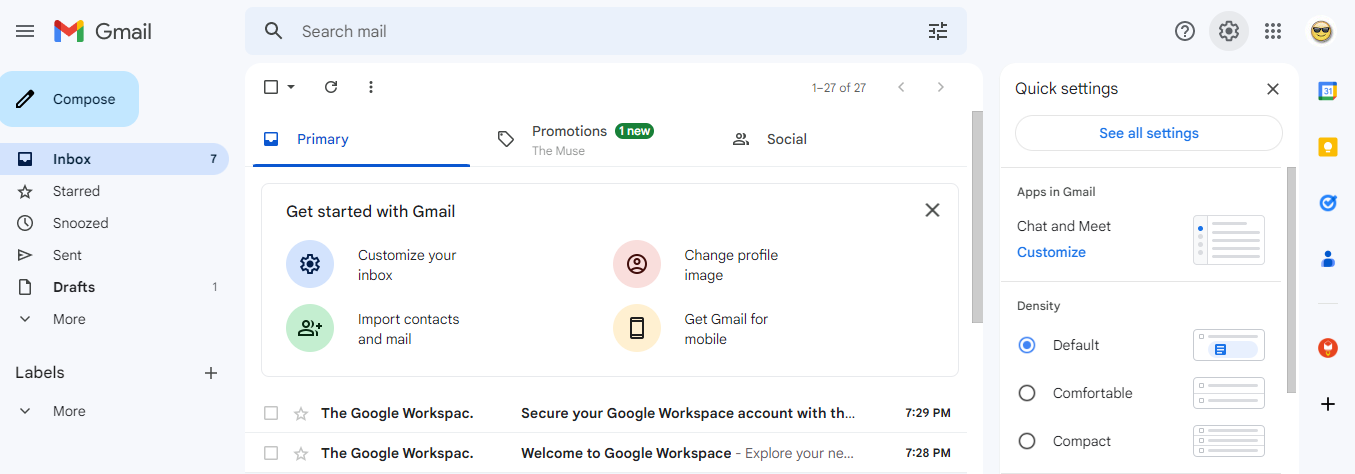Get add-ons plus icon in side panel
This screenshot has height=474, width=1355.
[x=1328, y=404]
